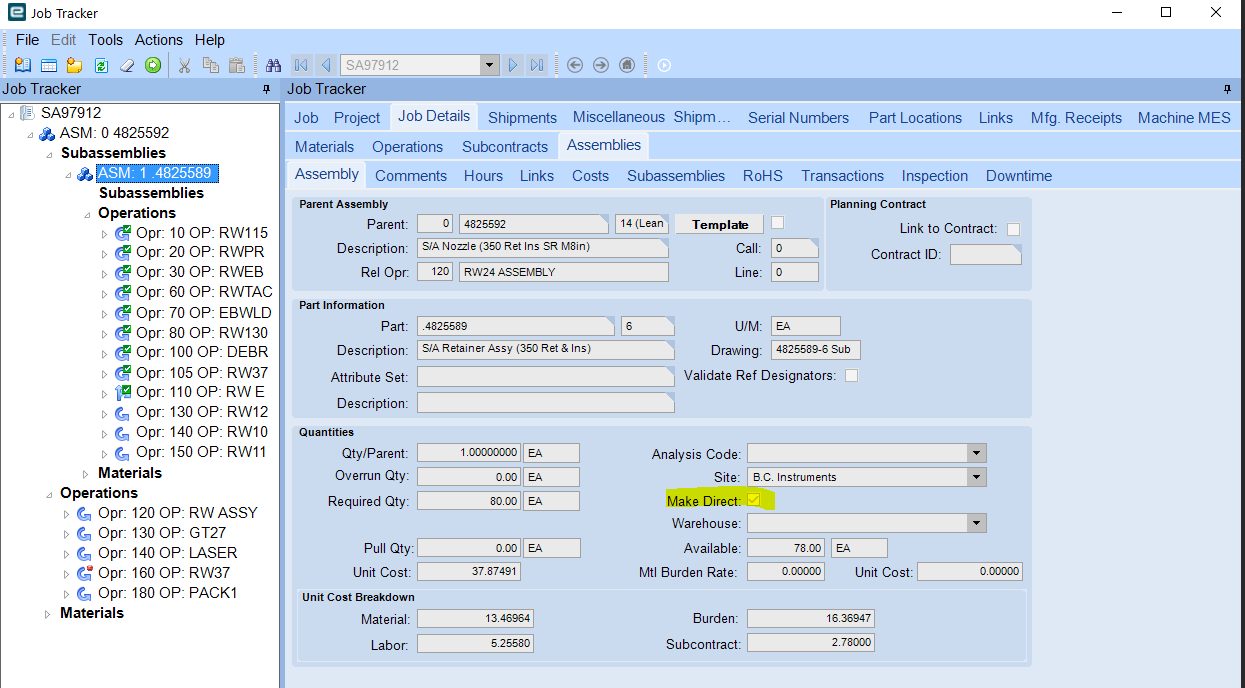Viewport: 1245px width, 688px height.
Task: Click the eraser Clear icon
Action: (127, 65)
